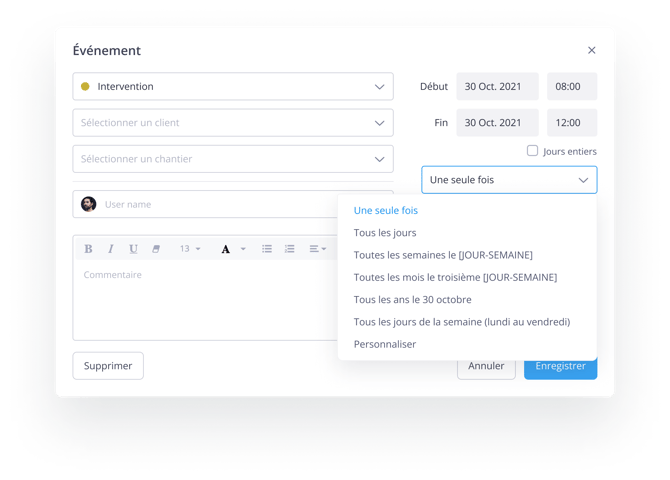Toggle underline formatting in comment toolbar
This screenshot has width=670, height=480.
[133, 249]
